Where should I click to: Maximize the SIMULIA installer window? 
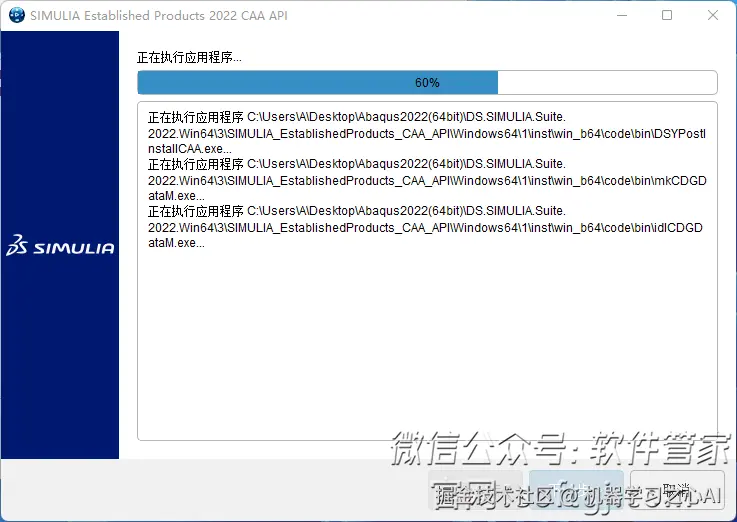(x=666, y=15)
